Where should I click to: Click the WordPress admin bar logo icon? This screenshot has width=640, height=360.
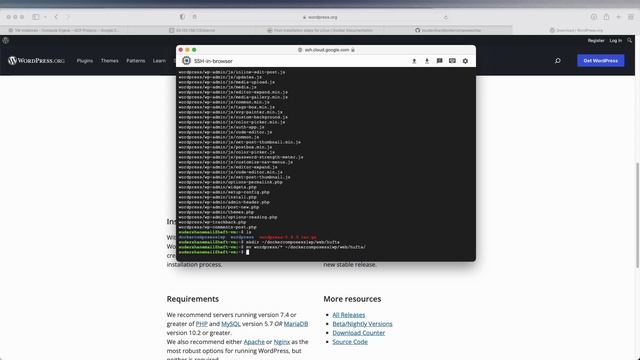[6, 40]
